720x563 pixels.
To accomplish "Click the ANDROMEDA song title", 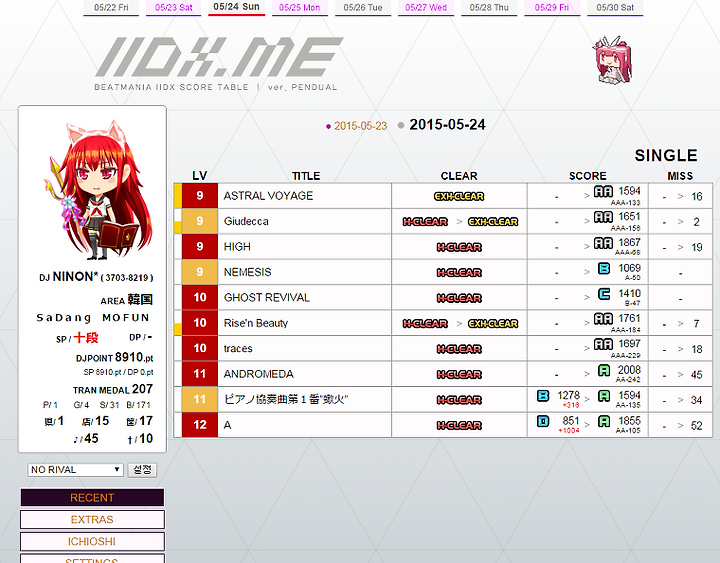I will 259,374.
